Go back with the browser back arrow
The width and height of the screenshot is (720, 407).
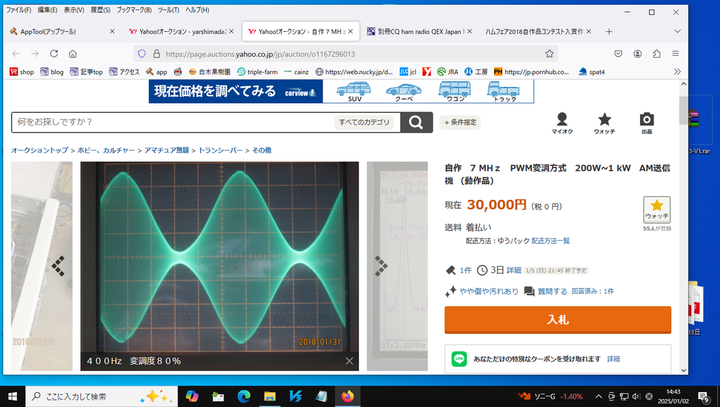[16, 54]
